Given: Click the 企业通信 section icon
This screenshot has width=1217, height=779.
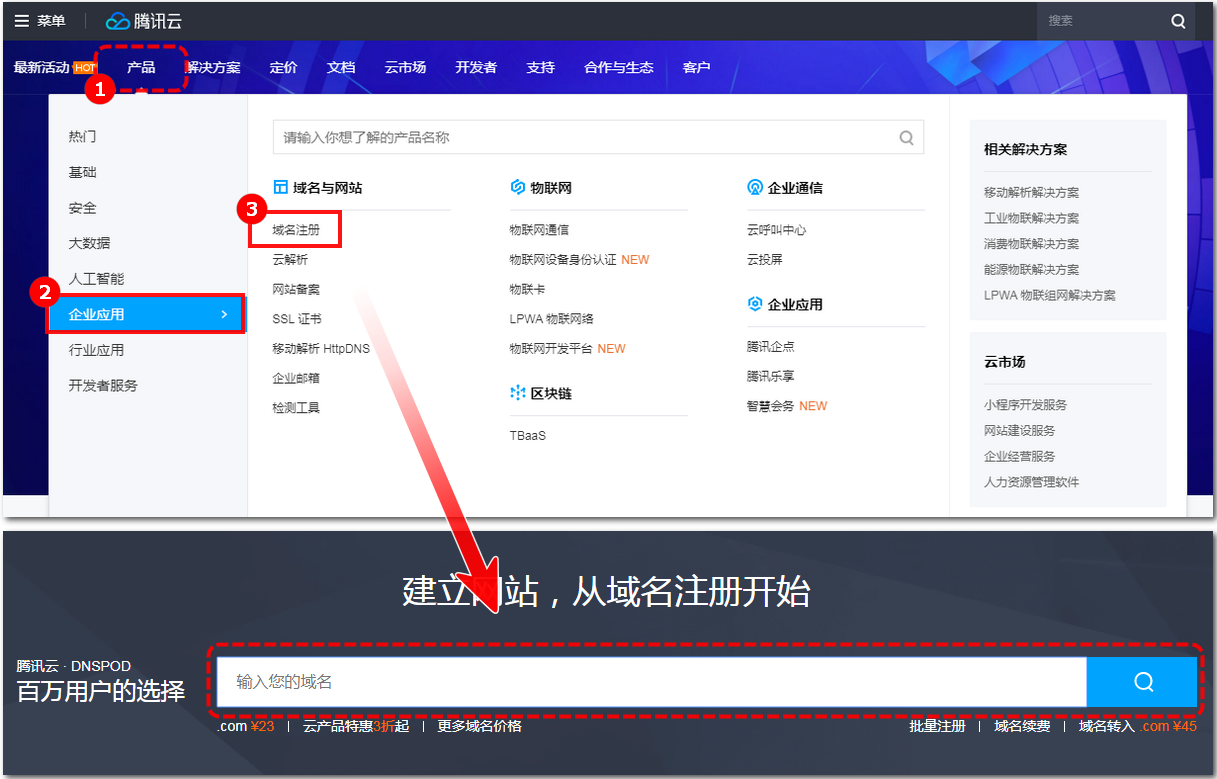Looking at the screenshot, I should [755, 187].
